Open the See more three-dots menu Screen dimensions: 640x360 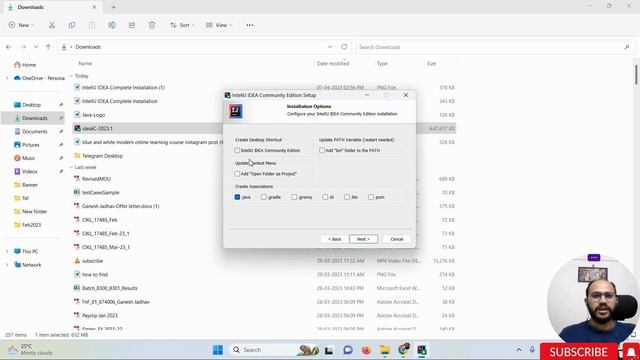click(250, 25)
